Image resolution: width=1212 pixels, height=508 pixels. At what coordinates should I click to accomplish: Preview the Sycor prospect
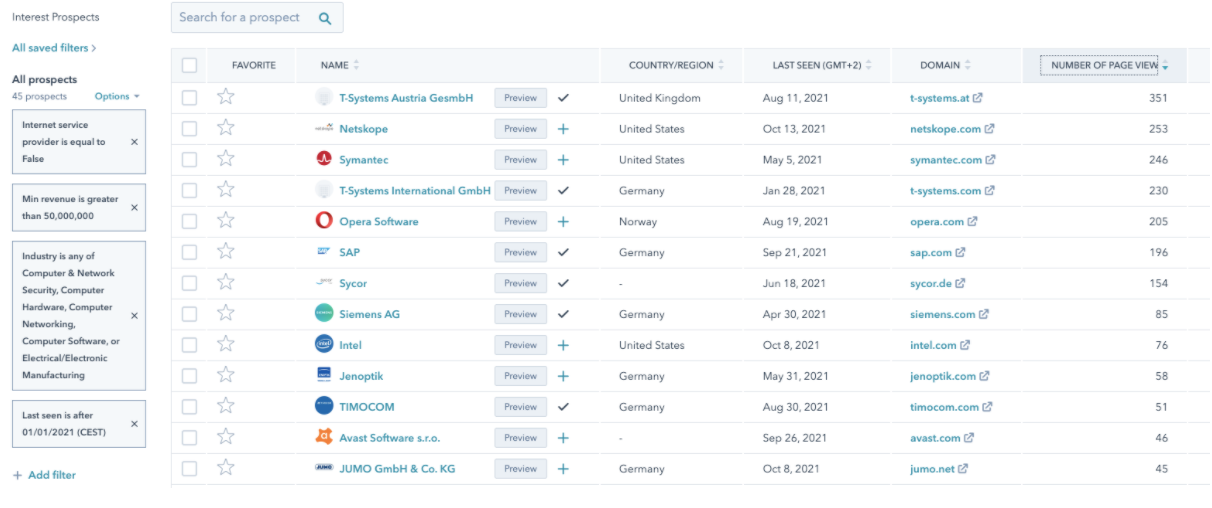click(x=520, y=283)
